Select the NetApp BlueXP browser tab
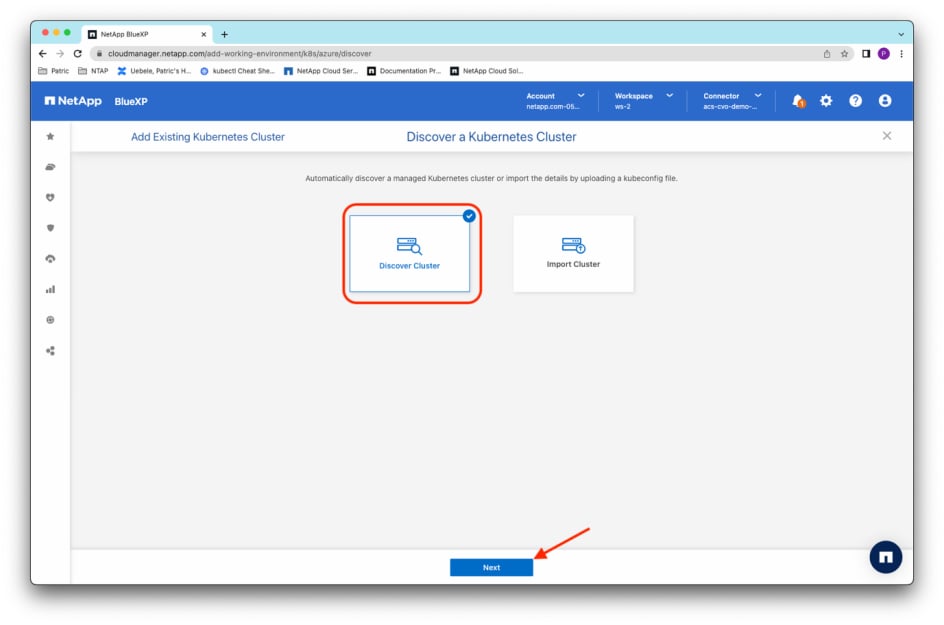Image resolution: width=944 pixels, height=625 pixels. coord(147,34)
